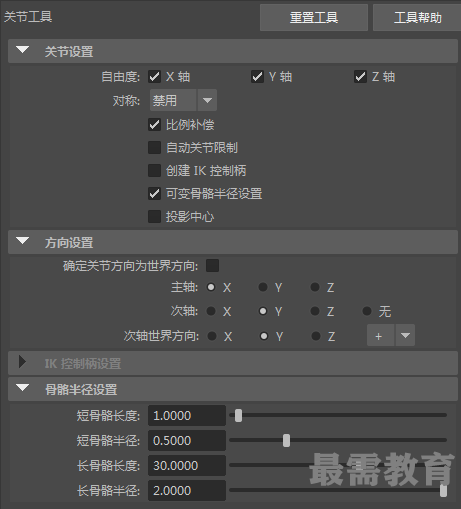
Task: Select 无 for 次轴
Action: pyautogui.click(x=367, y=311)
